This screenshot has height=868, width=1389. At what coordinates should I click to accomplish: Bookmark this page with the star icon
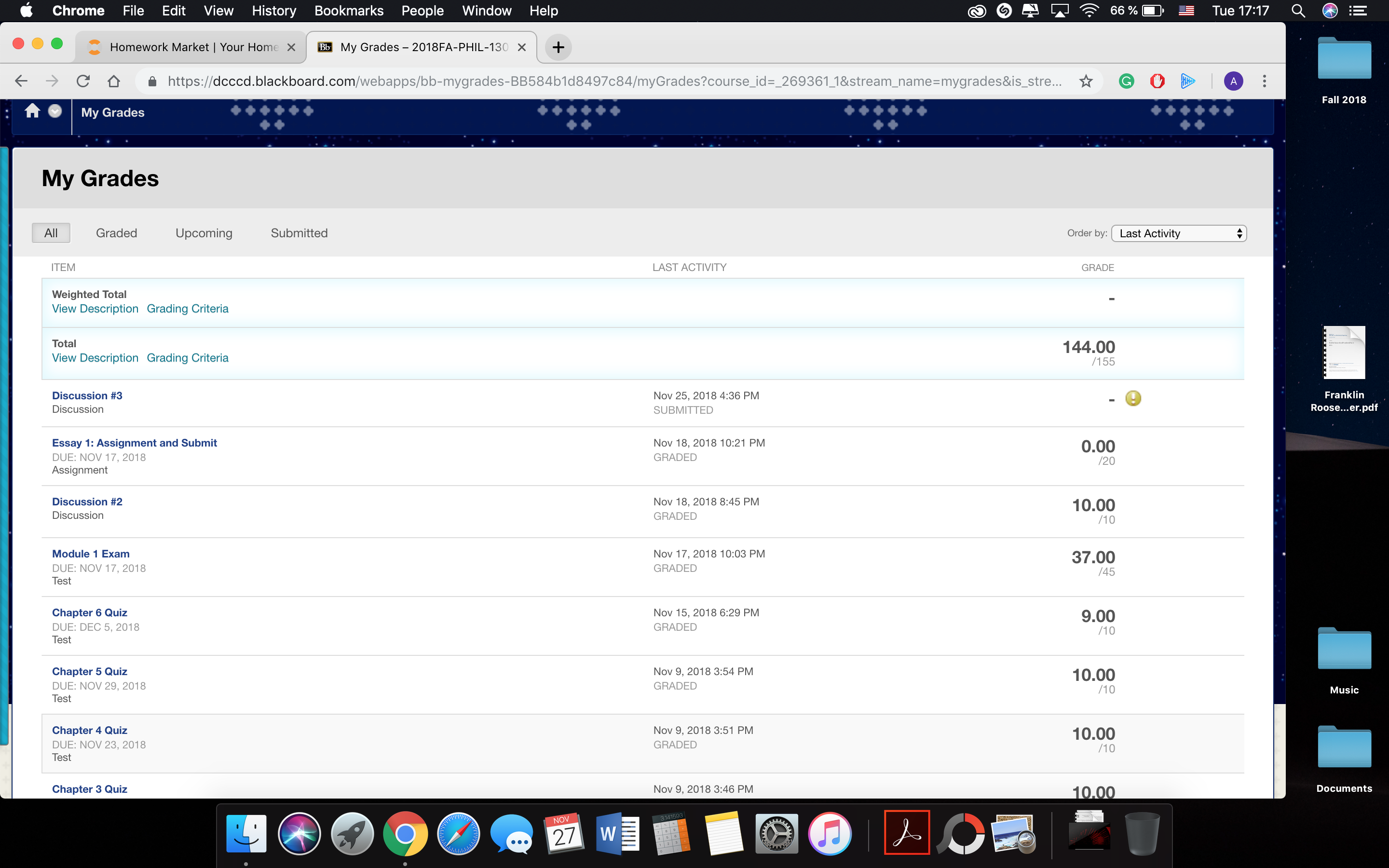(1086, 81)
